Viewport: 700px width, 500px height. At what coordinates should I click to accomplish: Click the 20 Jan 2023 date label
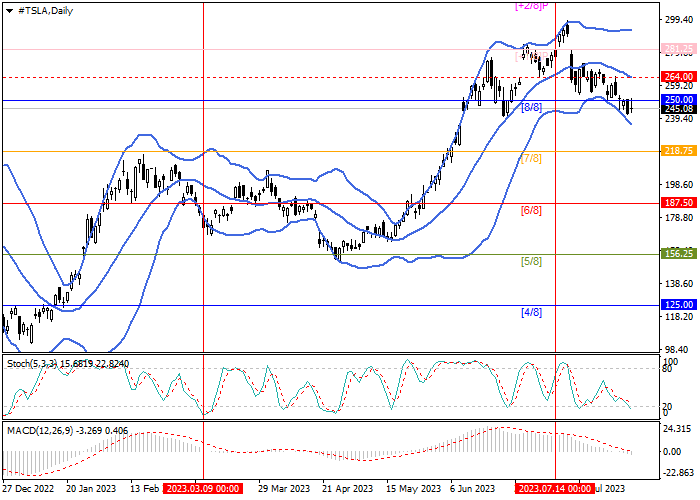coord(91,488)
